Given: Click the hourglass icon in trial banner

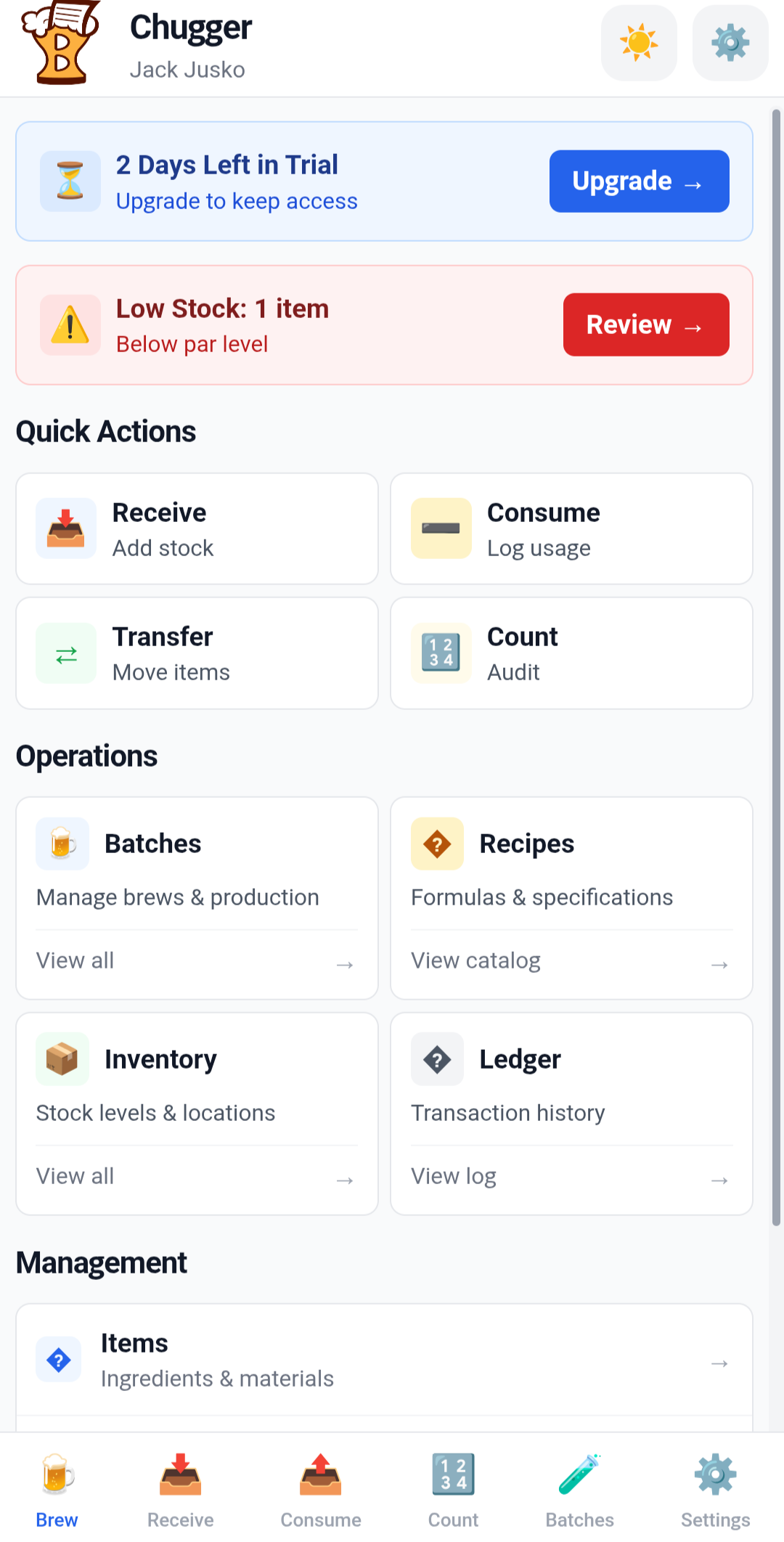Looking at the screenshot, I should [x=70, y=181].
